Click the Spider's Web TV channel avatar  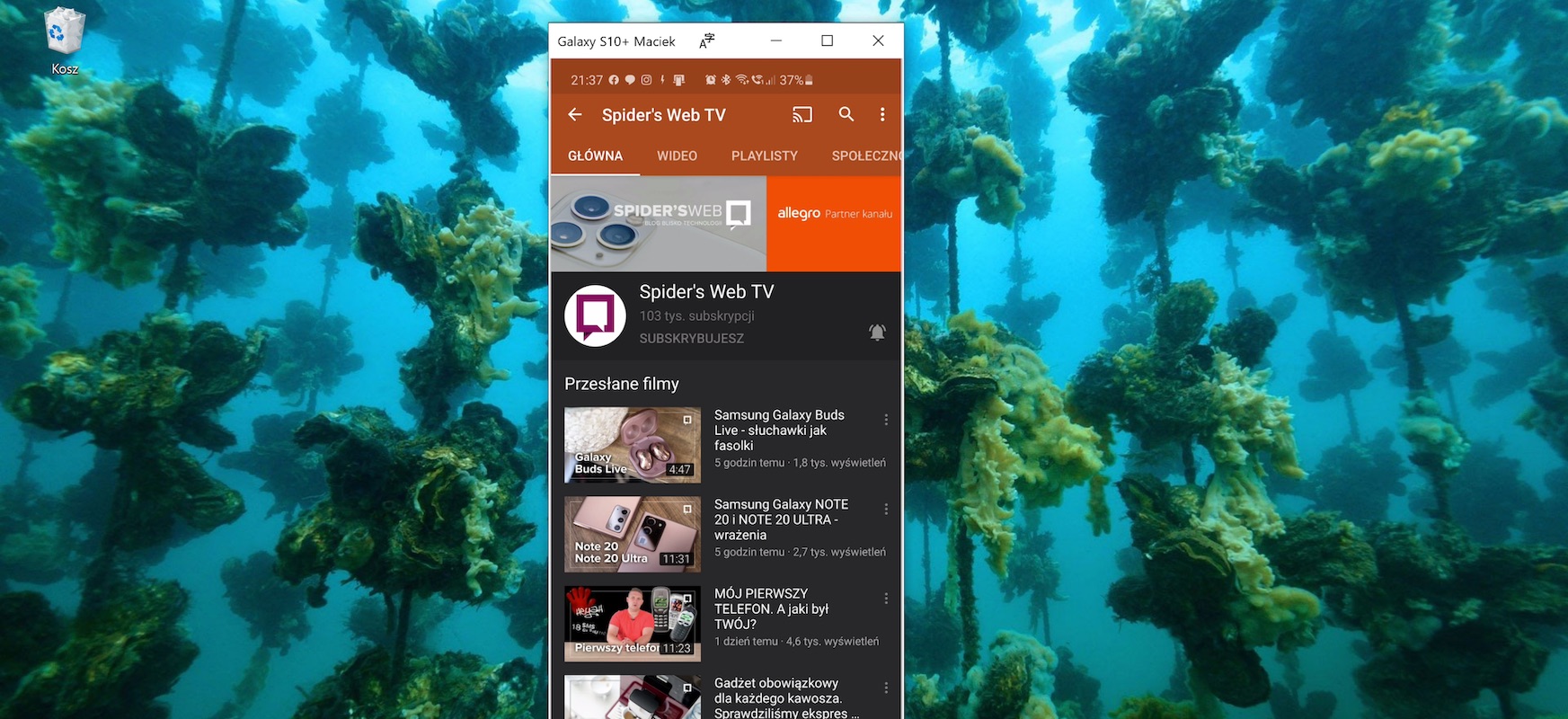(595, 316)
